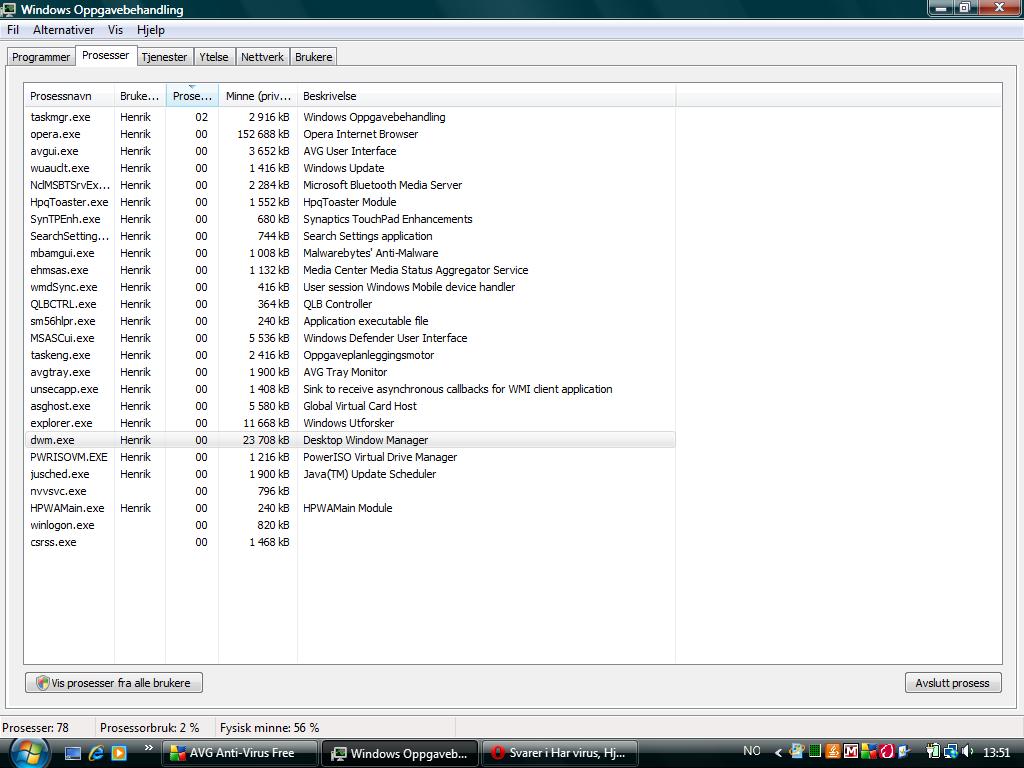Sort by the Minne (privat) column header
Viewport: 1024px width, 768px height.
(258, 95)
